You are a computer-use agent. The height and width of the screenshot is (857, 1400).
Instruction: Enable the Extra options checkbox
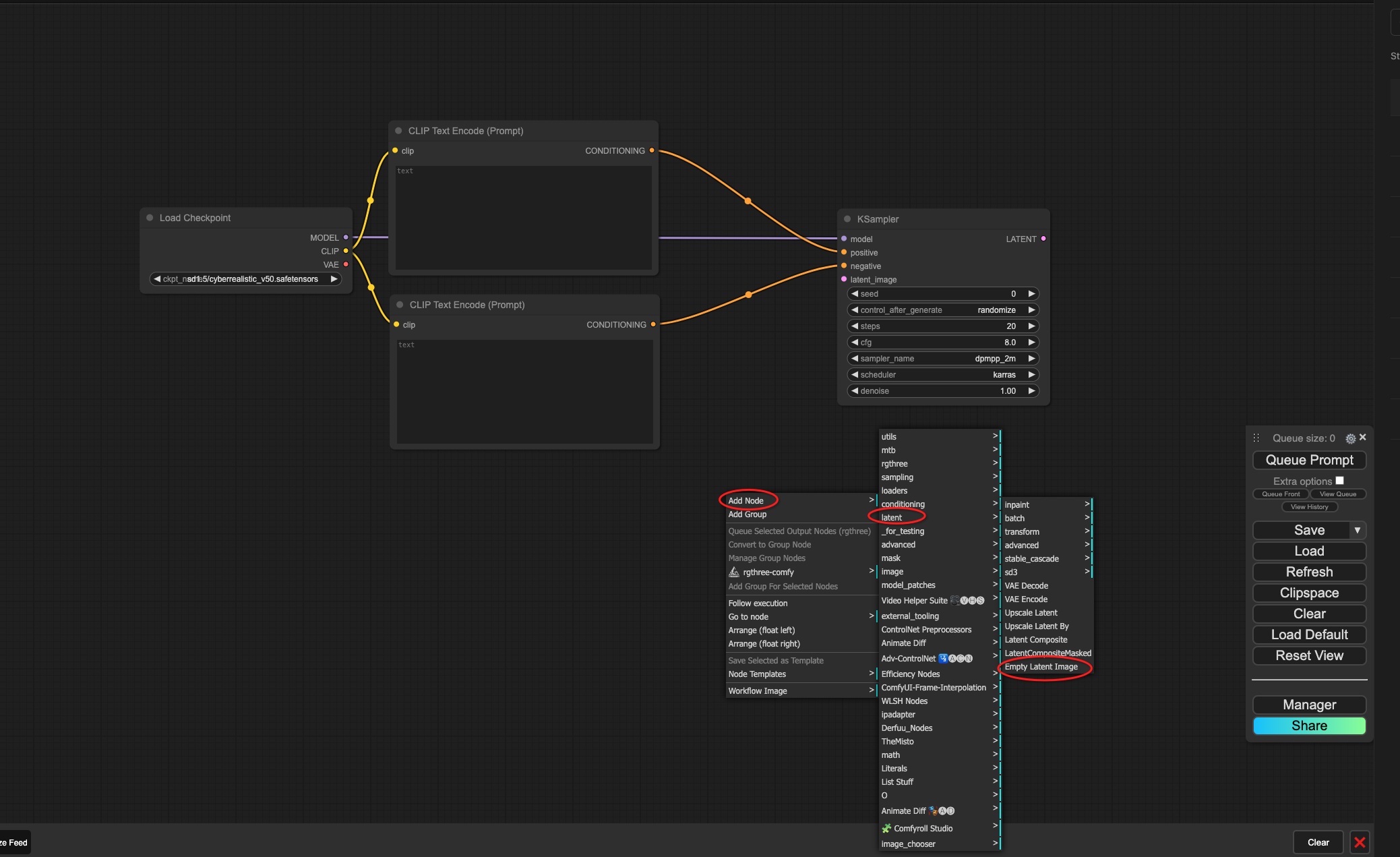pyautogui.click(x=1340, y=481)
